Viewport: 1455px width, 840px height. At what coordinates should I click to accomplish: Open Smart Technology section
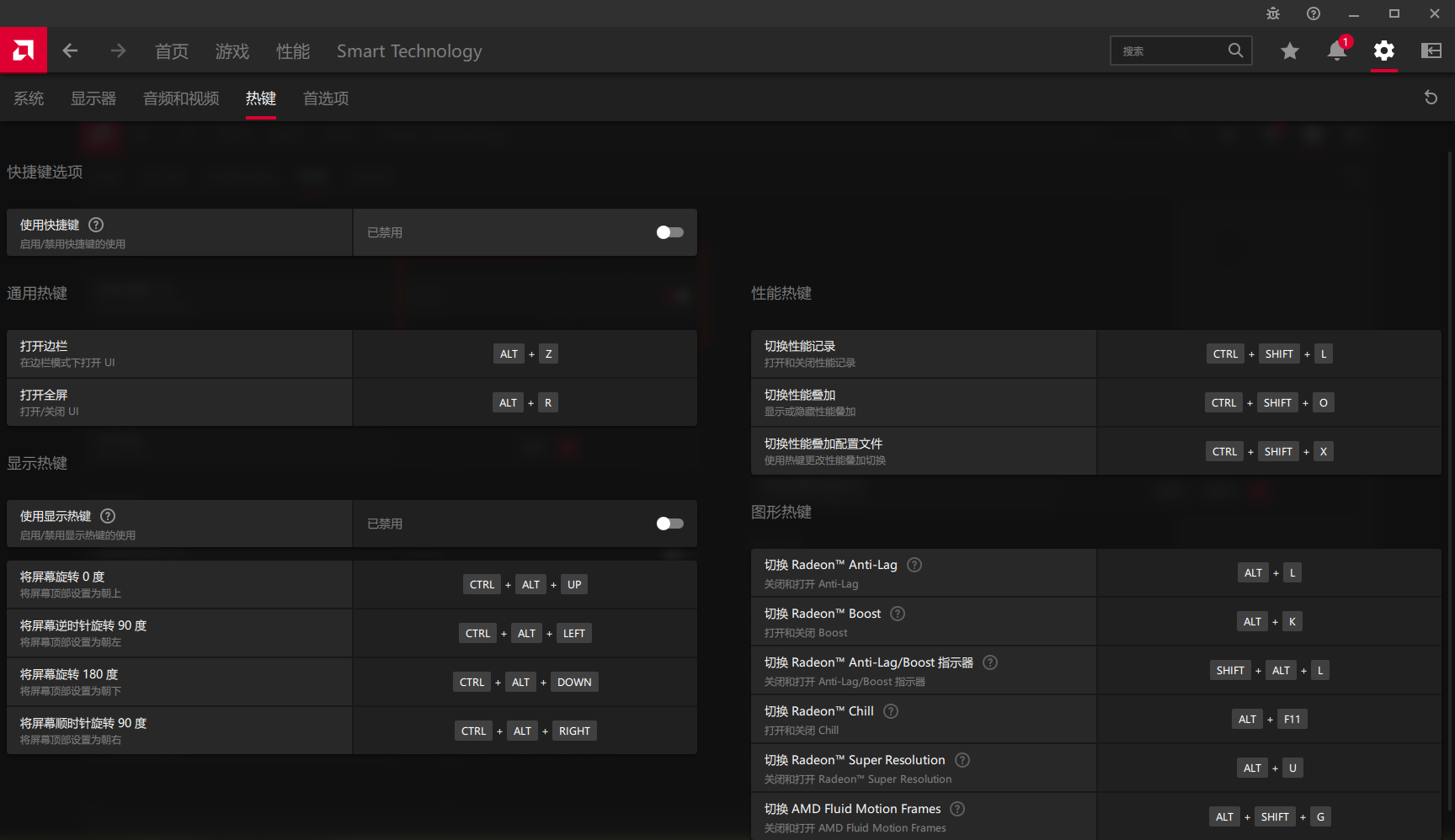click(x=409, y=51)
